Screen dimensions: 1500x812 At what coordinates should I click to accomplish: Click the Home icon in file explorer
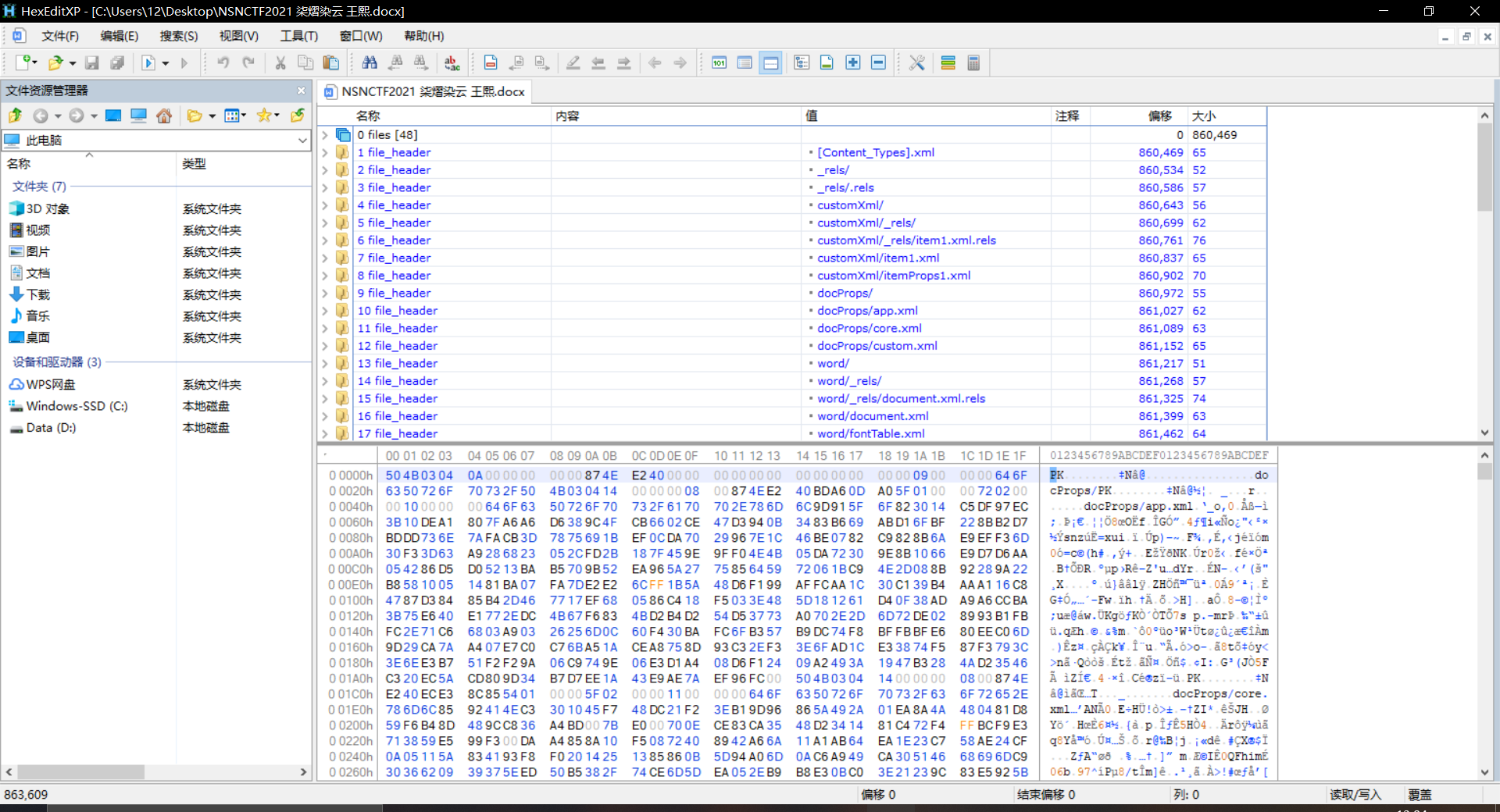click(x=164, y=116)
